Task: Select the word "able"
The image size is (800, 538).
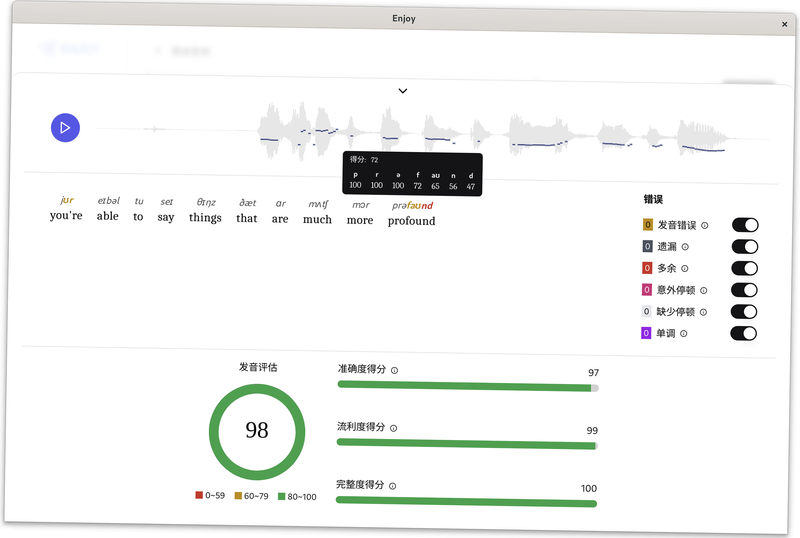Action: 108,216
